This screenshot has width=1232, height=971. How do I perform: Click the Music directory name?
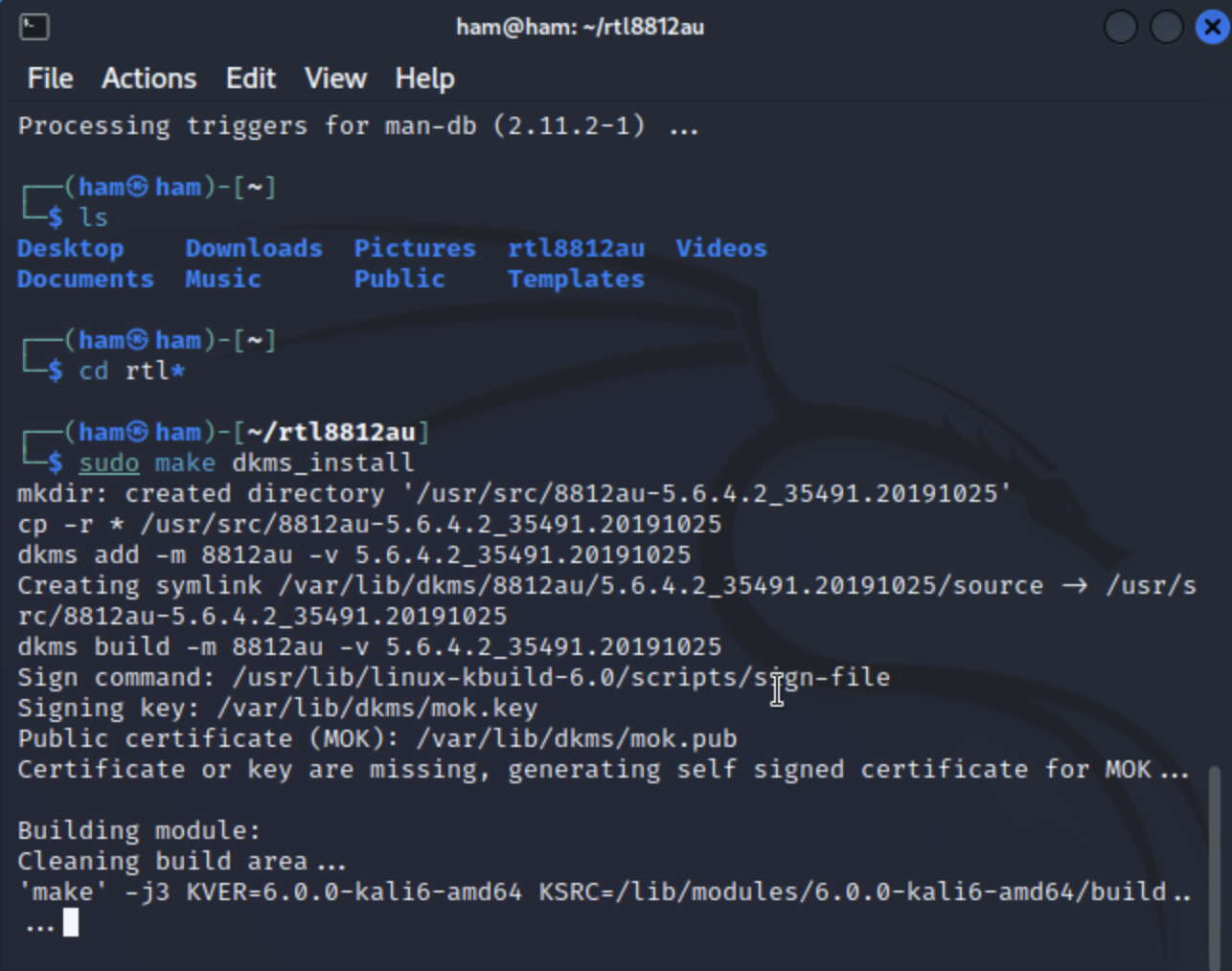pos(221,279)
